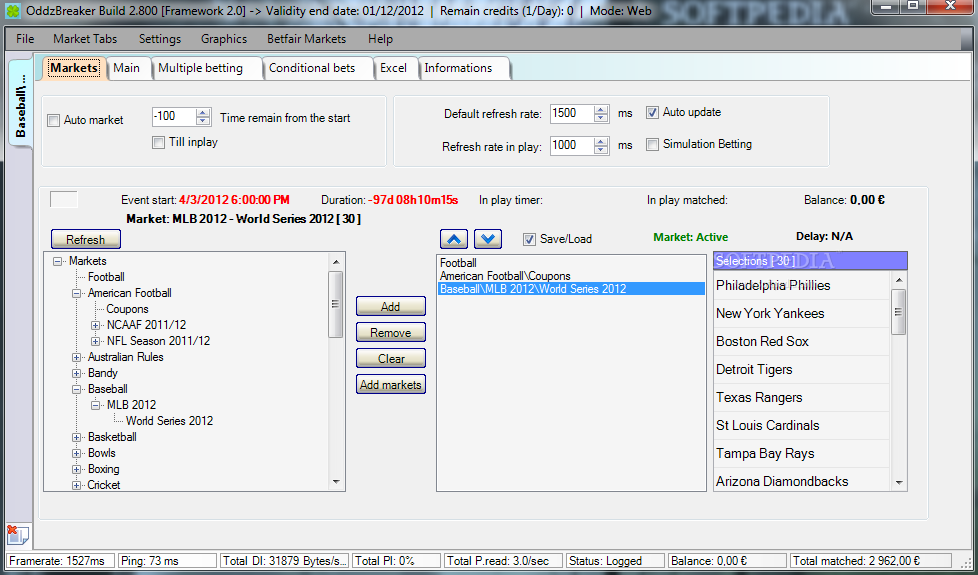978x575 pixels.
Task: Expand the Australian Rules node
Action: [76, 357]
